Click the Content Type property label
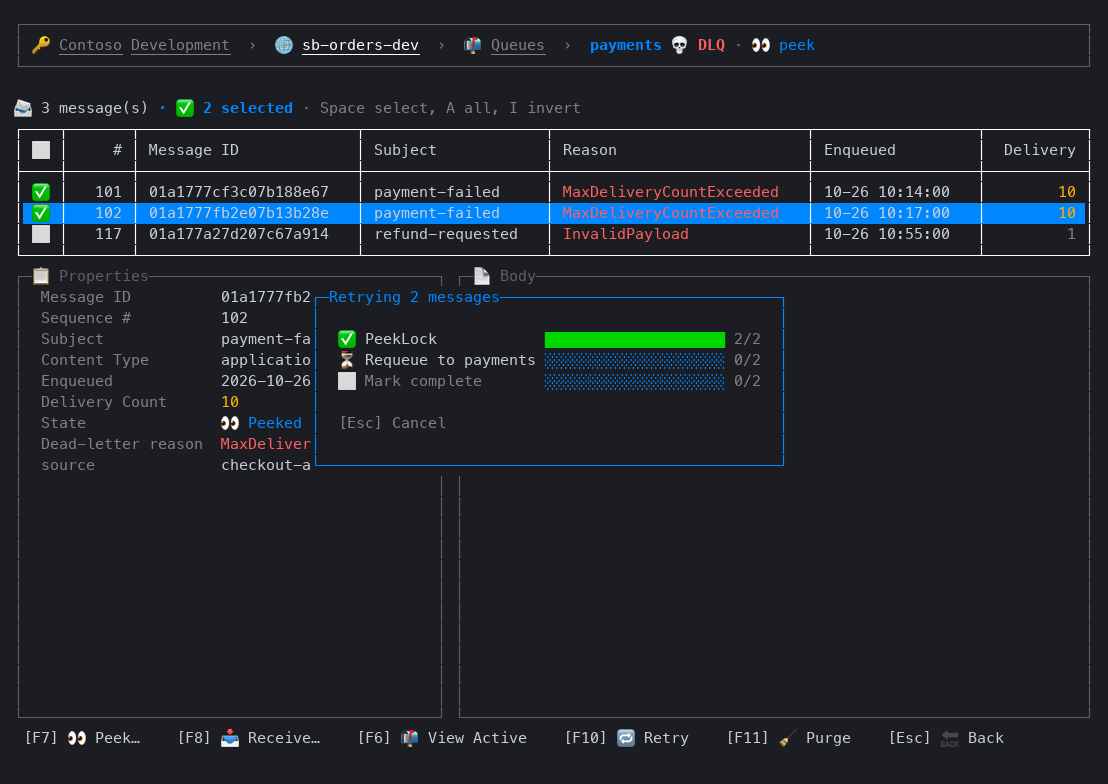 95,361
